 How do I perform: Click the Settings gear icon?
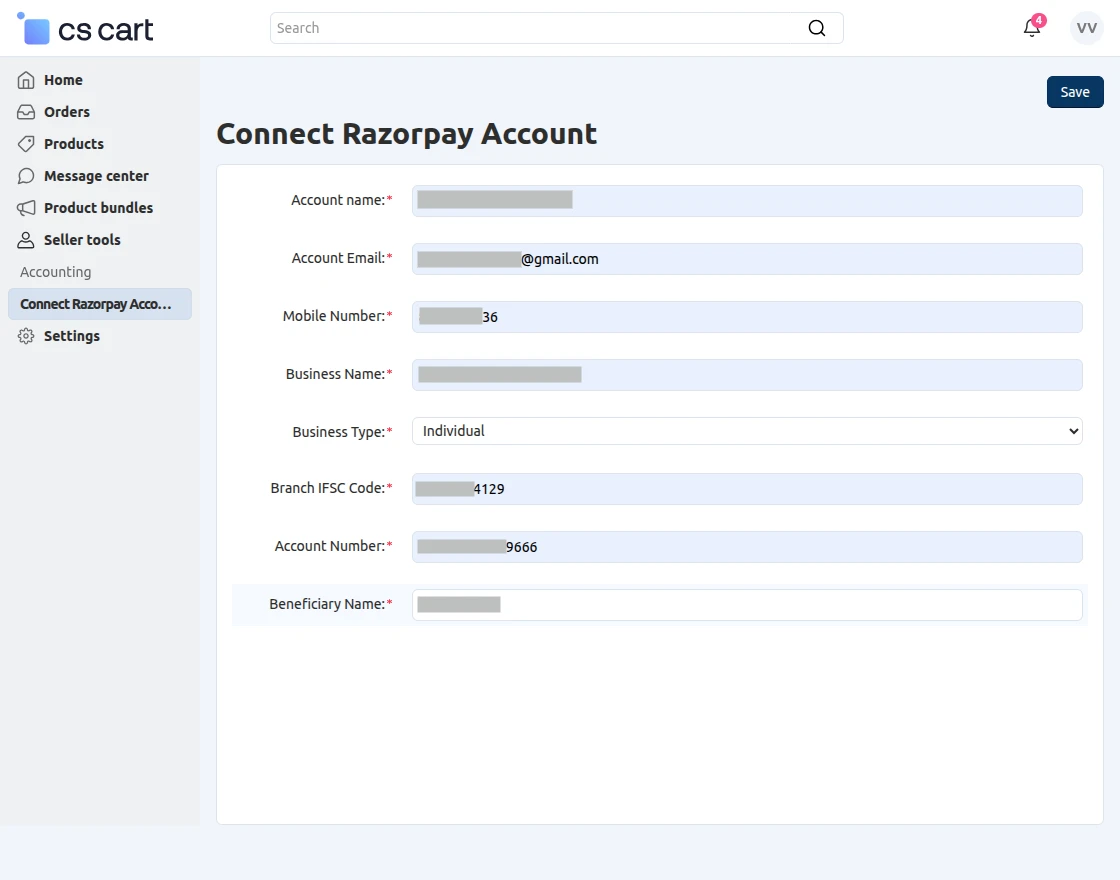click(x=25, y=336)
